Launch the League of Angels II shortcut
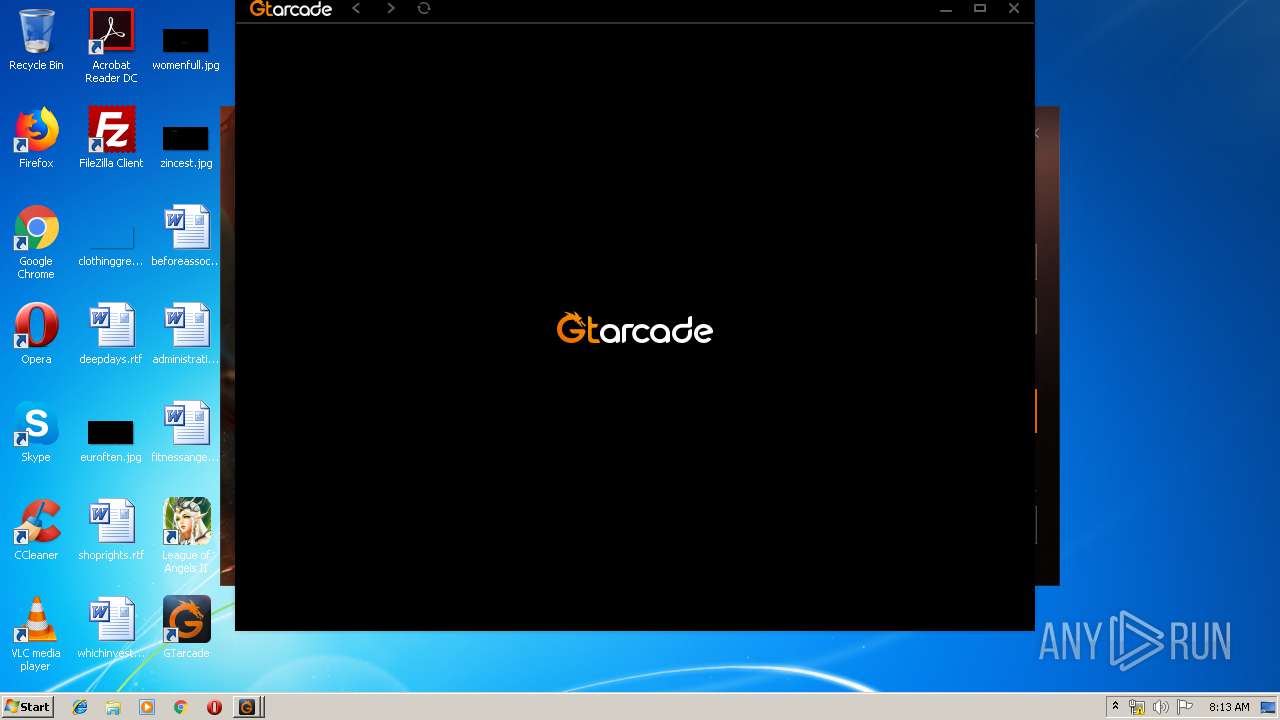The width and height of the screenshot is (1280, 720). click(x=186, y=536)
